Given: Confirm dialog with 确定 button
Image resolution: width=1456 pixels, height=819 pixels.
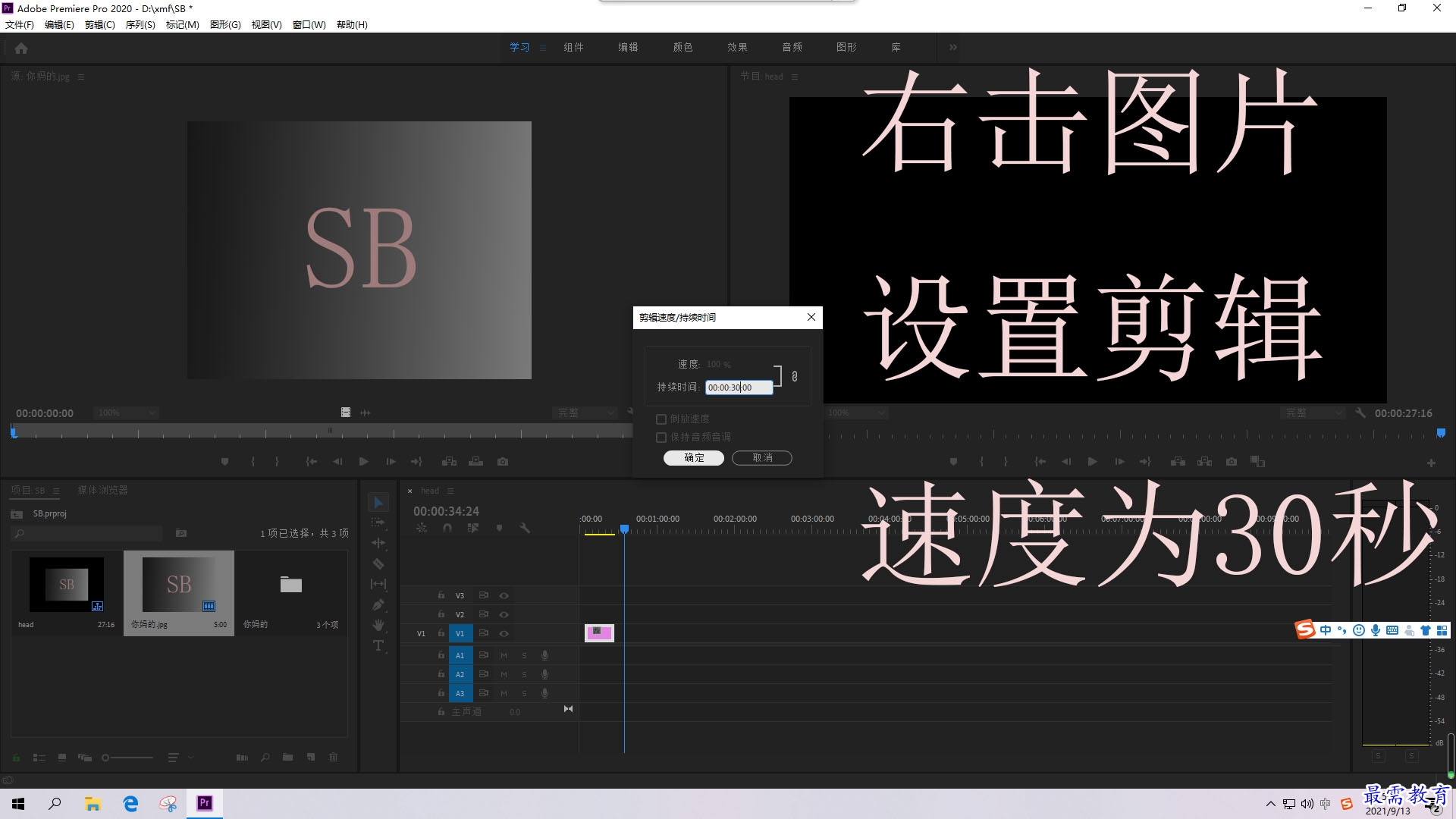Looking at the screenshot, I should 694,458.
